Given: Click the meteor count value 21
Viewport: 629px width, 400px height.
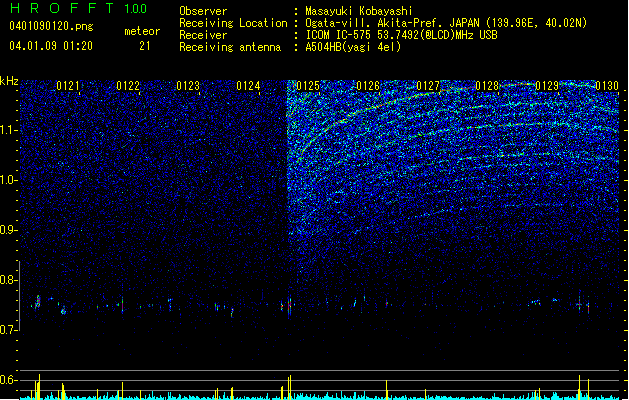Looking at the screenshot, I should pos(145,46).
